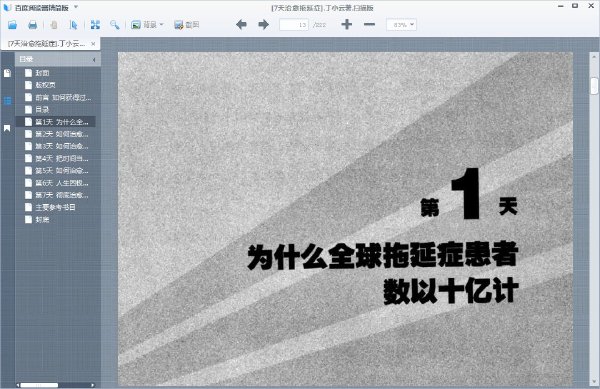This screenshot has height=389, width=600.
Task: Click the scroll up arrow of page view
Action: (x=594, y=57)
